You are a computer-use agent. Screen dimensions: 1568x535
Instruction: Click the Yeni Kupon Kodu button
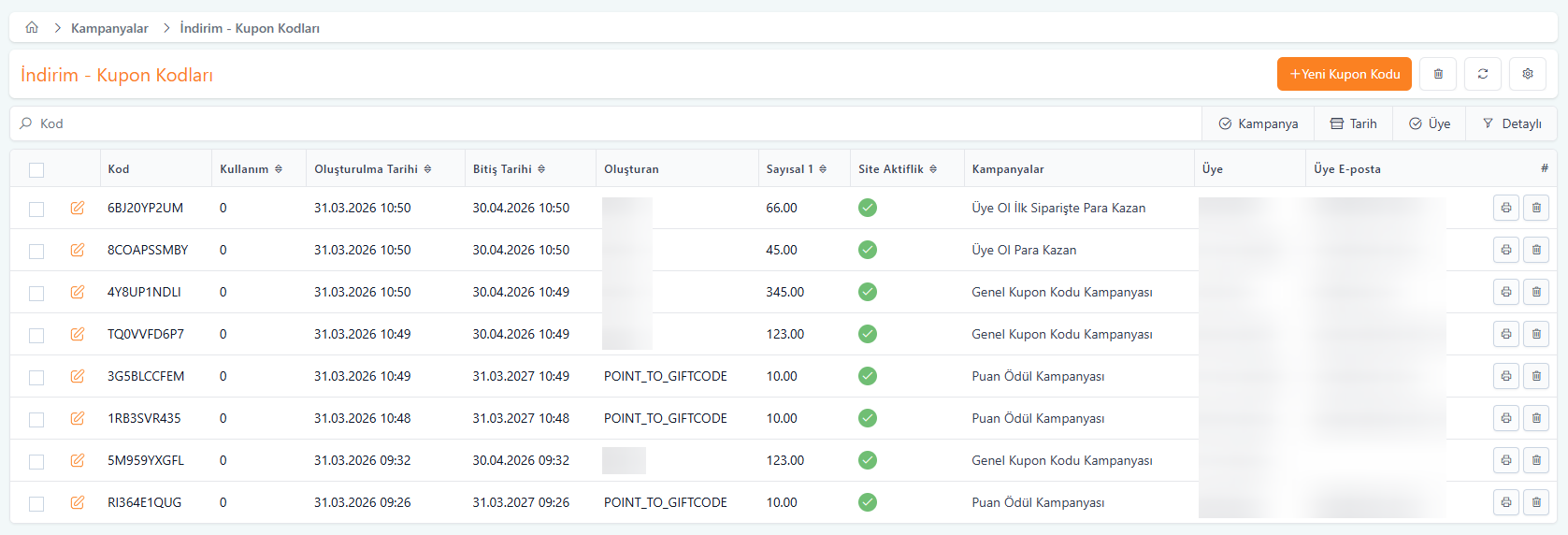click(x=1344, y=74)
